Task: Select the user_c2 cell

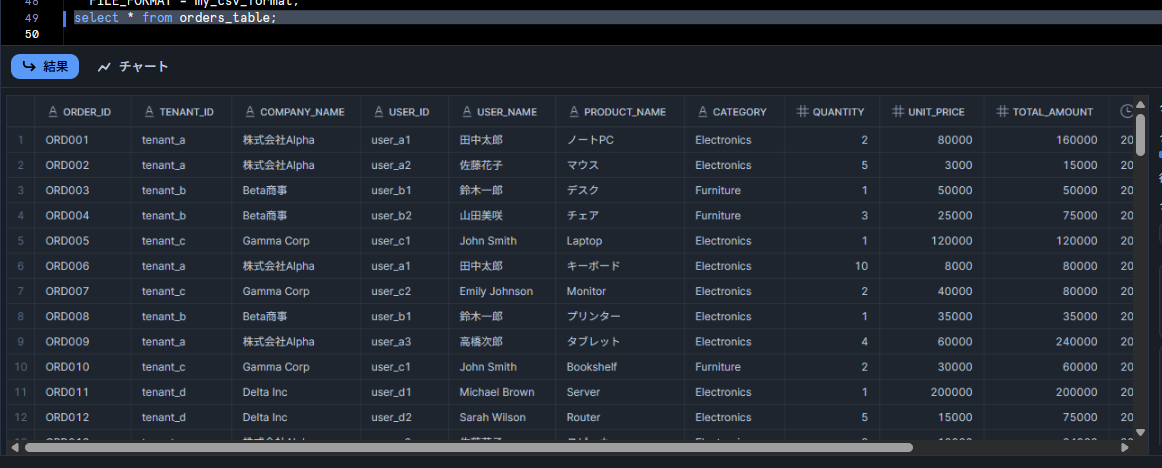Action: [405, 291]
